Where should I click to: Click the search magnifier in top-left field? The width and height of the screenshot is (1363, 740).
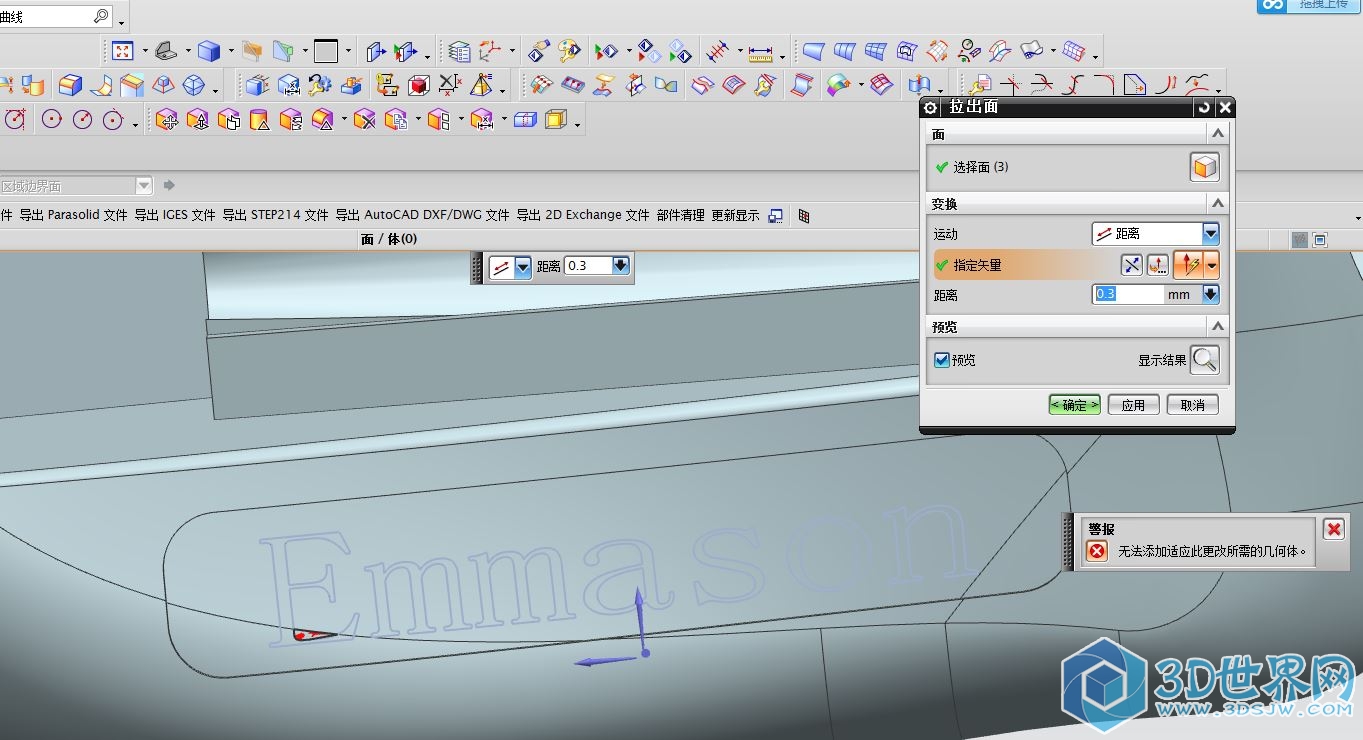101,16
